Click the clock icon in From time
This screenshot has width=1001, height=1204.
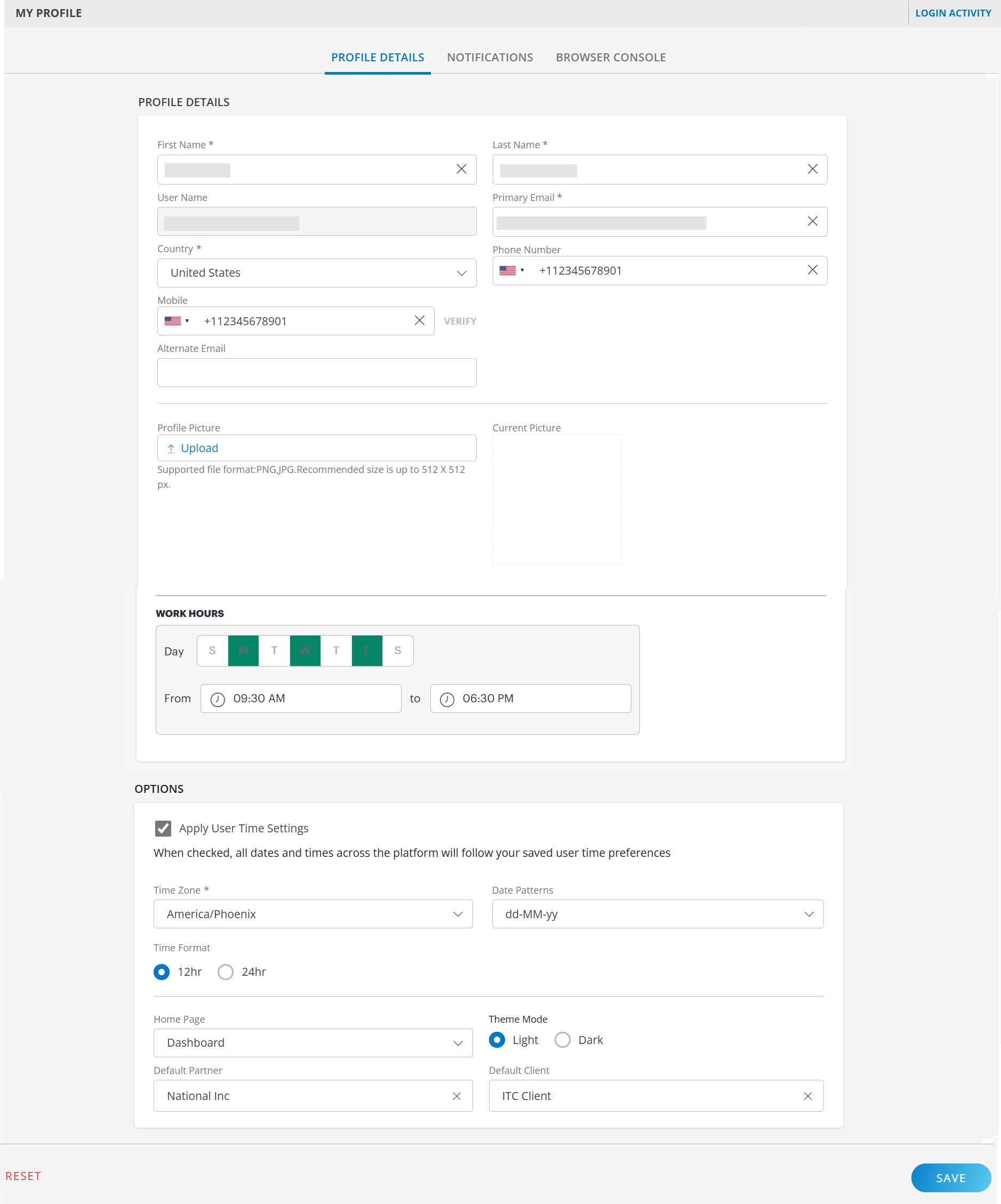[x=217, y=699]
